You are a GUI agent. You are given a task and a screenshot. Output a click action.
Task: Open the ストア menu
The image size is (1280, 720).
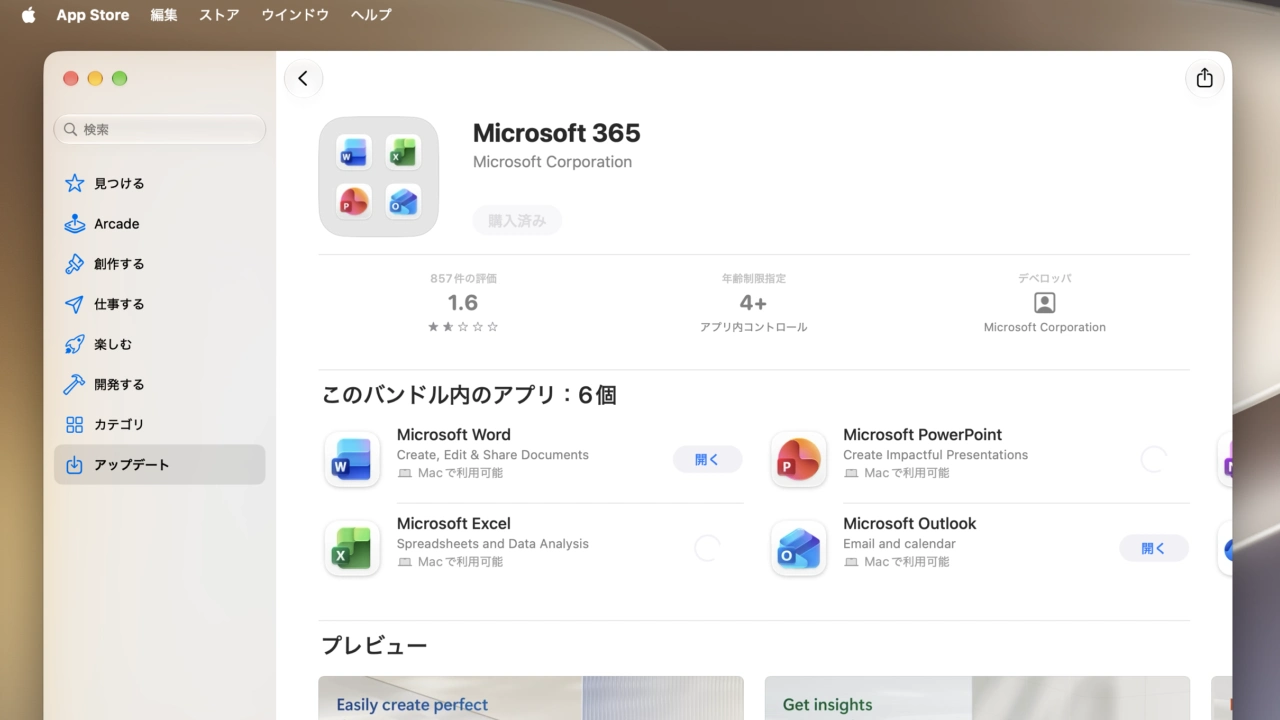coord(219,15)
